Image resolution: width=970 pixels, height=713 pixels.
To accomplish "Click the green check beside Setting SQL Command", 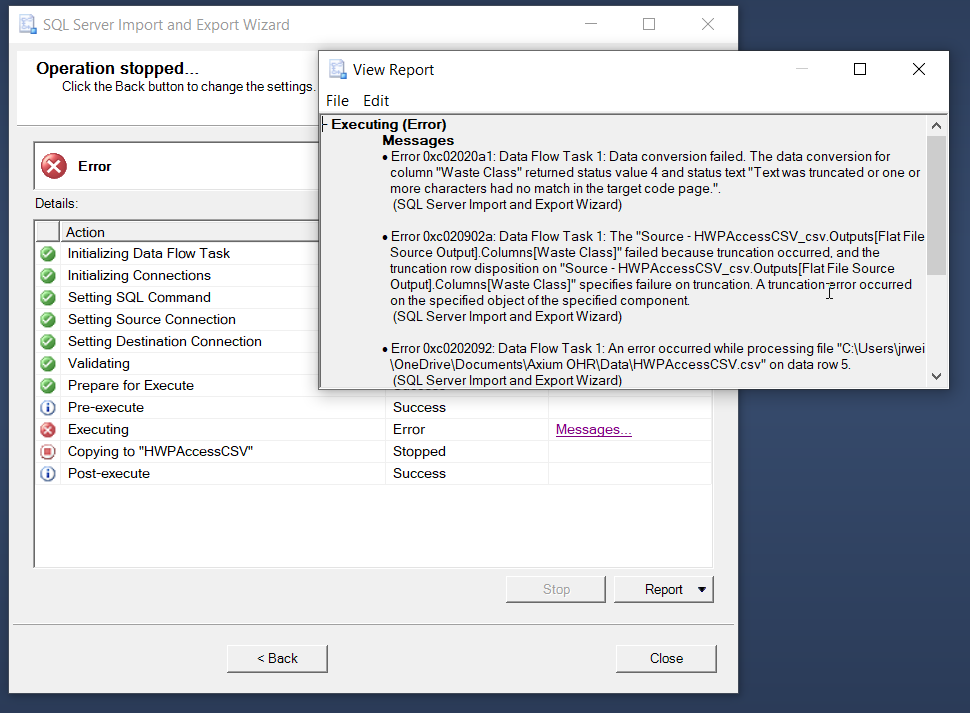I will [x=48, y=297].
